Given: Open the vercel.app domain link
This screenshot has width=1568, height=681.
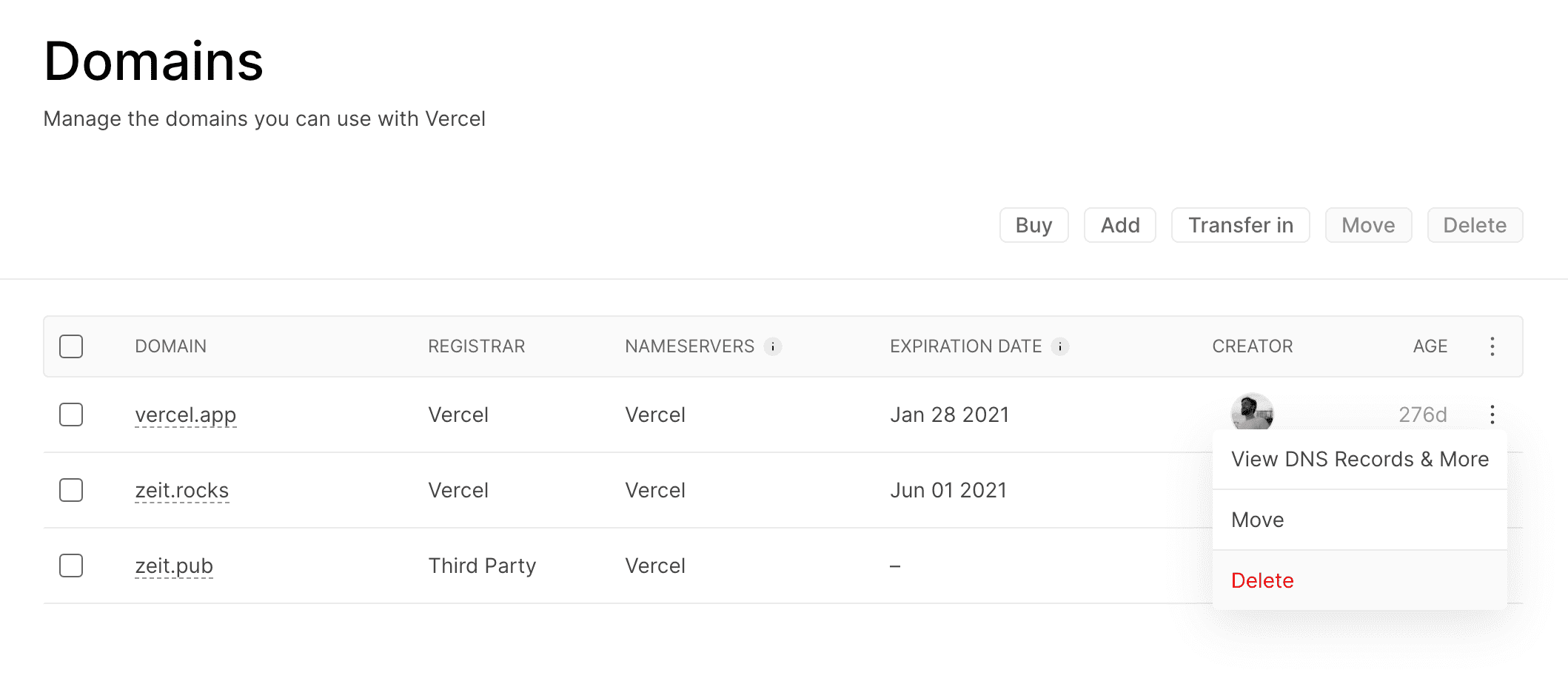Looking at the screenshot, I should [185, 415].
